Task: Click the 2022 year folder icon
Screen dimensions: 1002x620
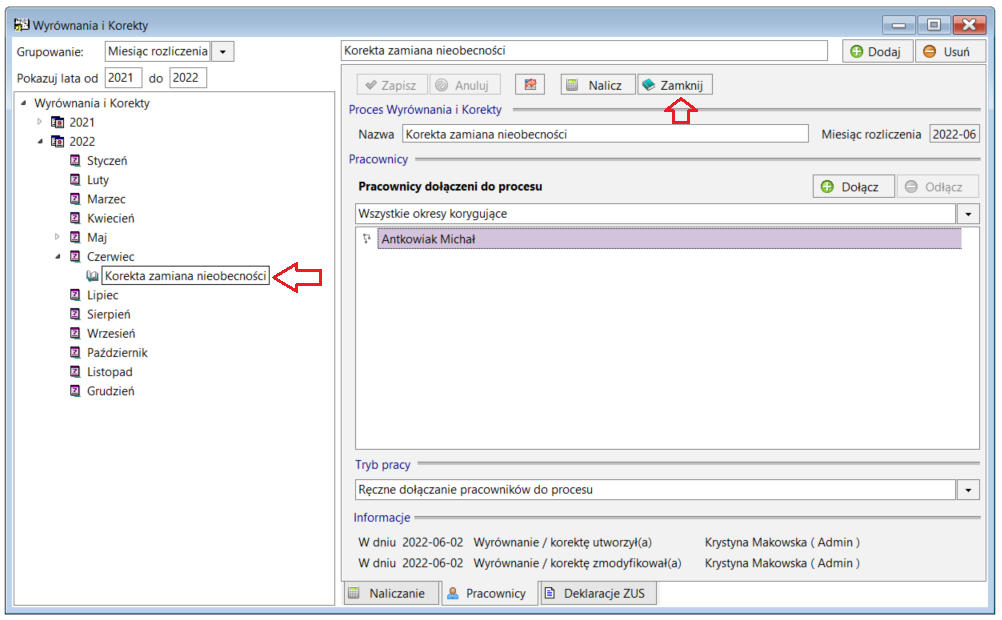Action: (x=58, y=141)
